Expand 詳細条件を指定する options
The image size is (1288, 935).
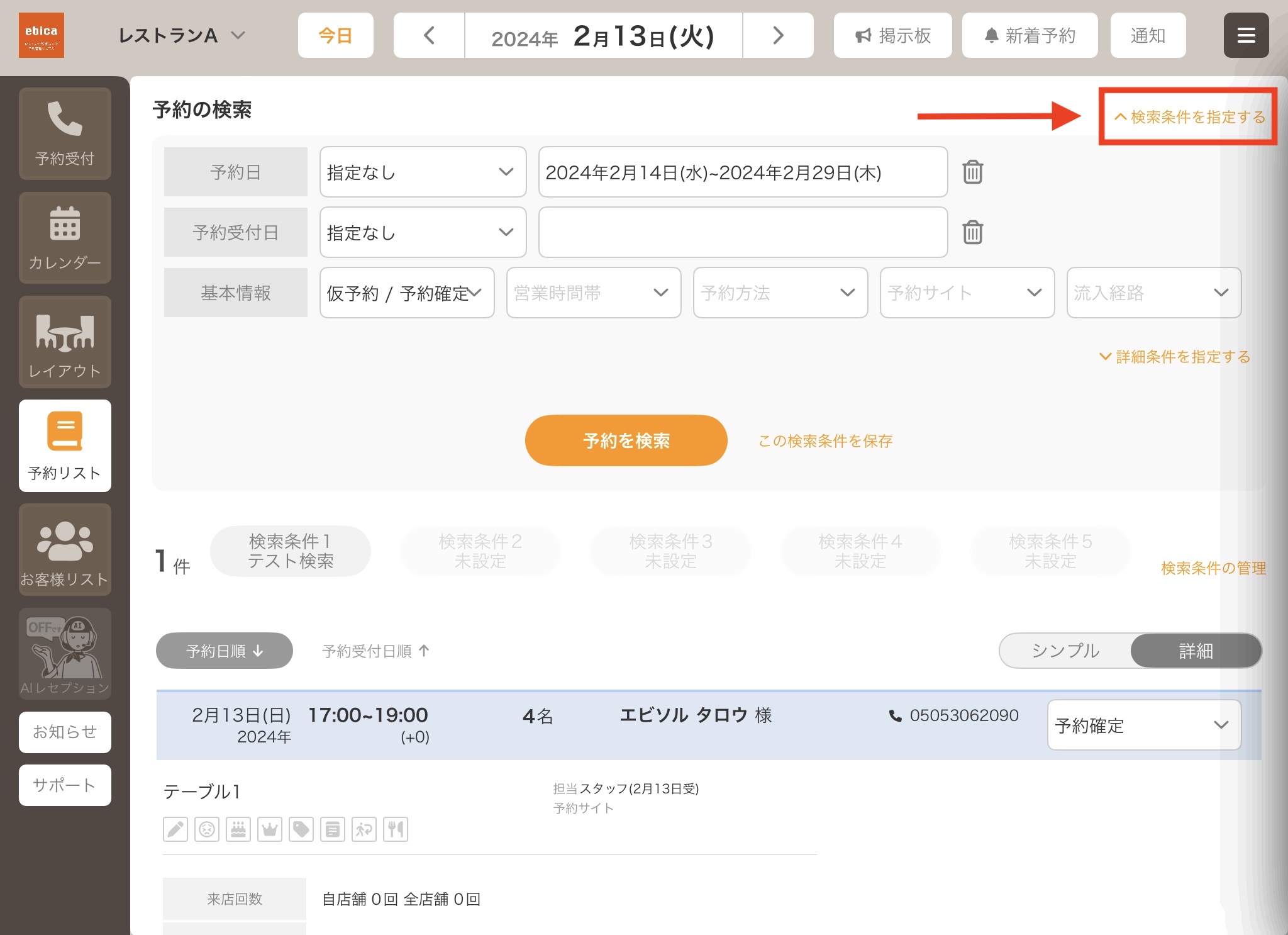(1175, 357)
